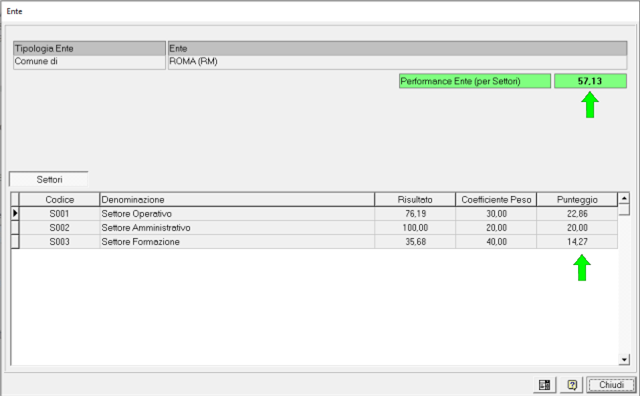
Task: Click the 76,19 result value
Action: [x=415, y=214]
